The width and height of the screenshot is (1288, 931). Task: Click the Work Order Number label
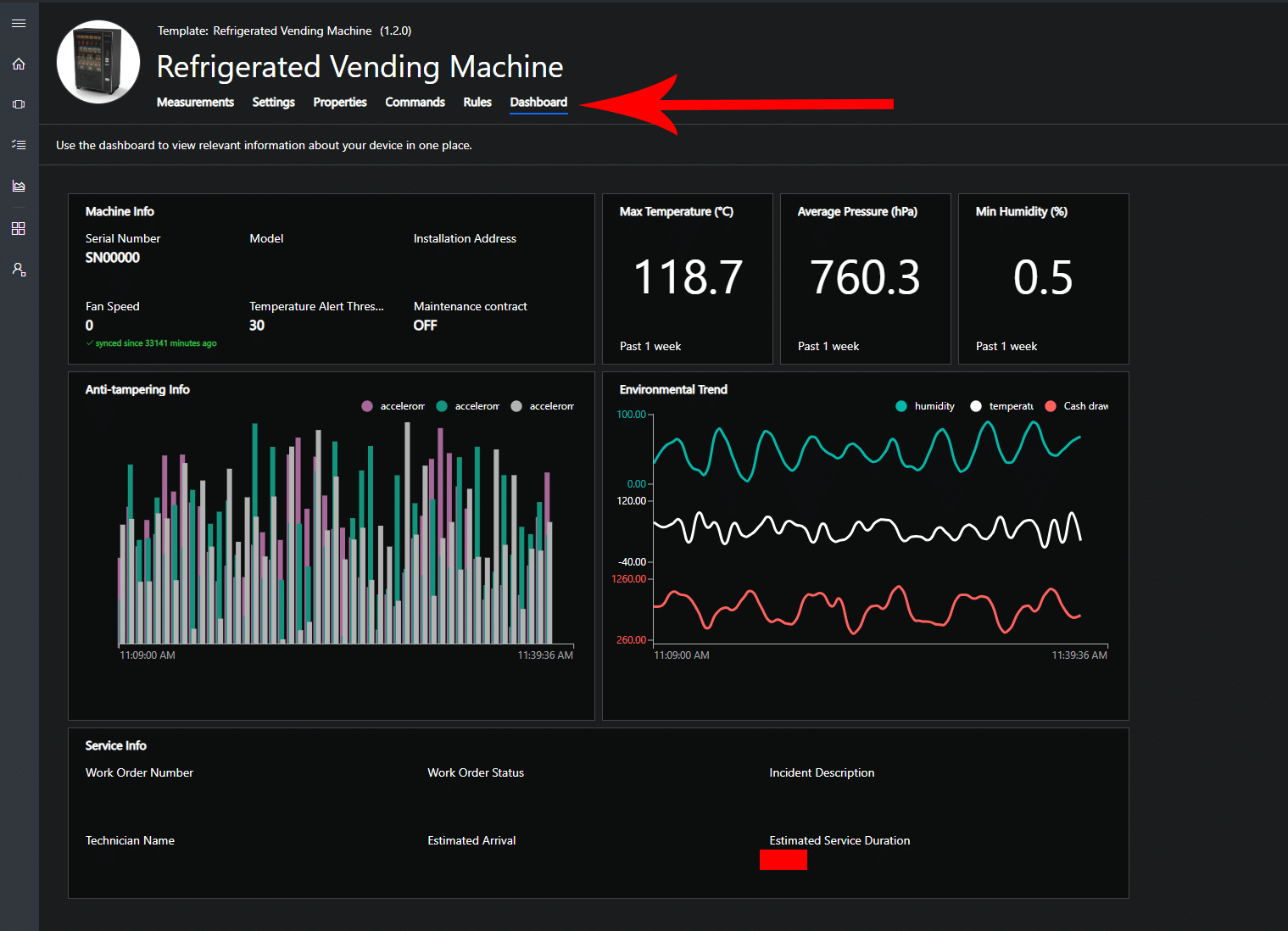(139, 772)
